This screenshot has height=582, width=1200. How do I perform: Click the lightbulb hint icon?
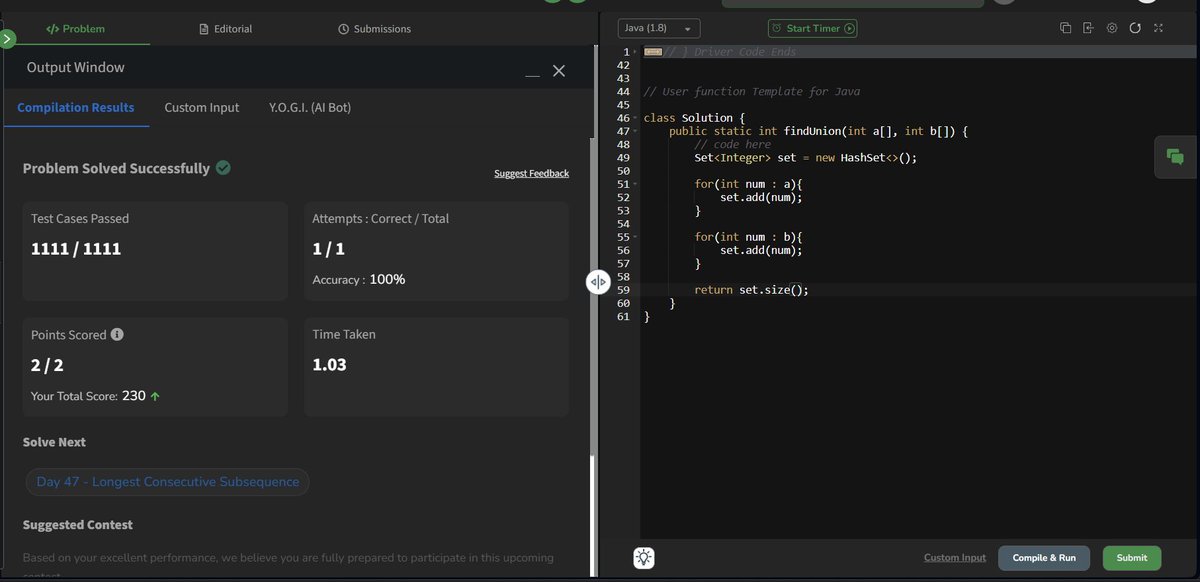[644, 558]
